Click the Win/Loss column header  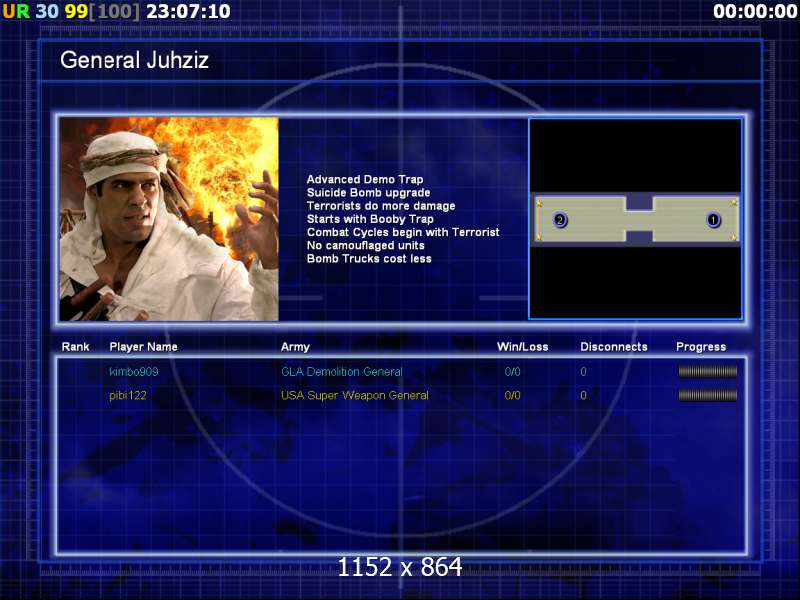click(522, 347)
